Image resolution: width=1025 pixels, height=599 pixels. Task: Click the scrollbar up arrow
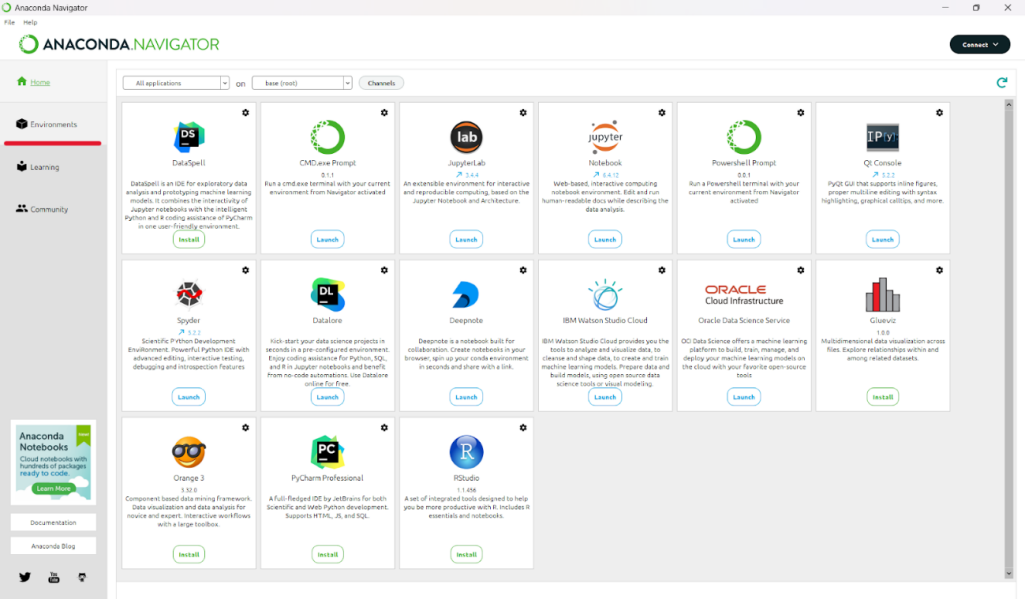click(x=1009, y=105)
